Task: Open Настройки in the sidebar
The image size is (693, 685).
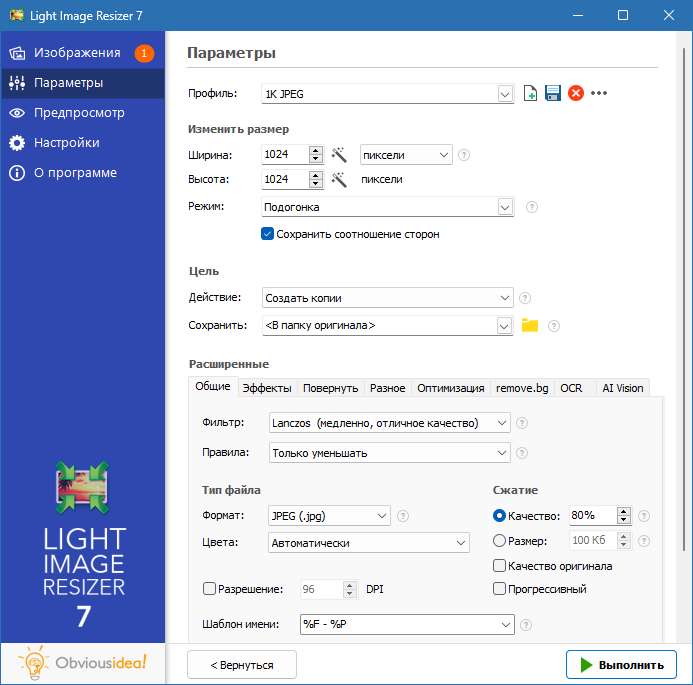Action: (83, 143)
